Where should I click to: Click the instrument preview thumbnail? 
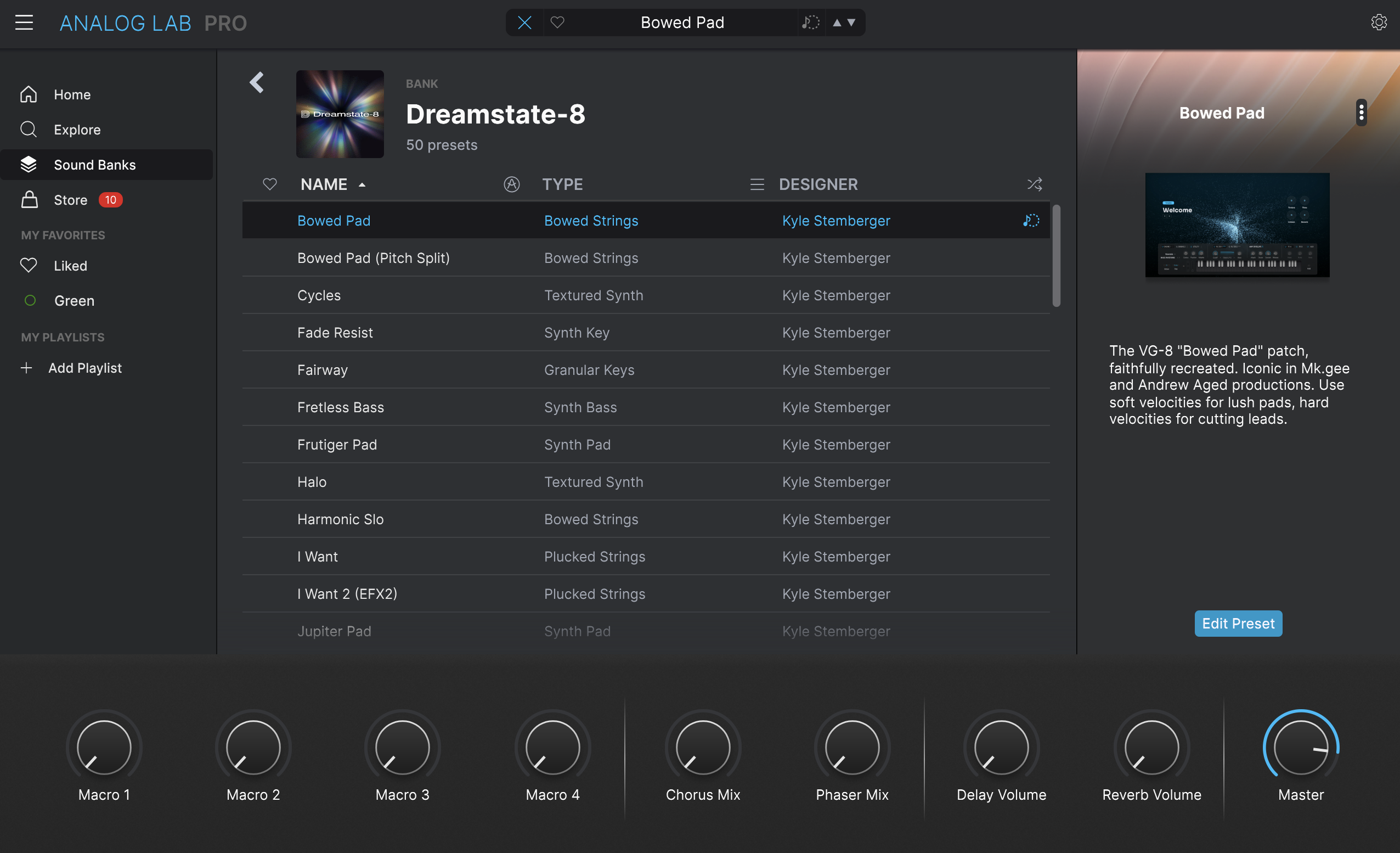(1237, 225)
